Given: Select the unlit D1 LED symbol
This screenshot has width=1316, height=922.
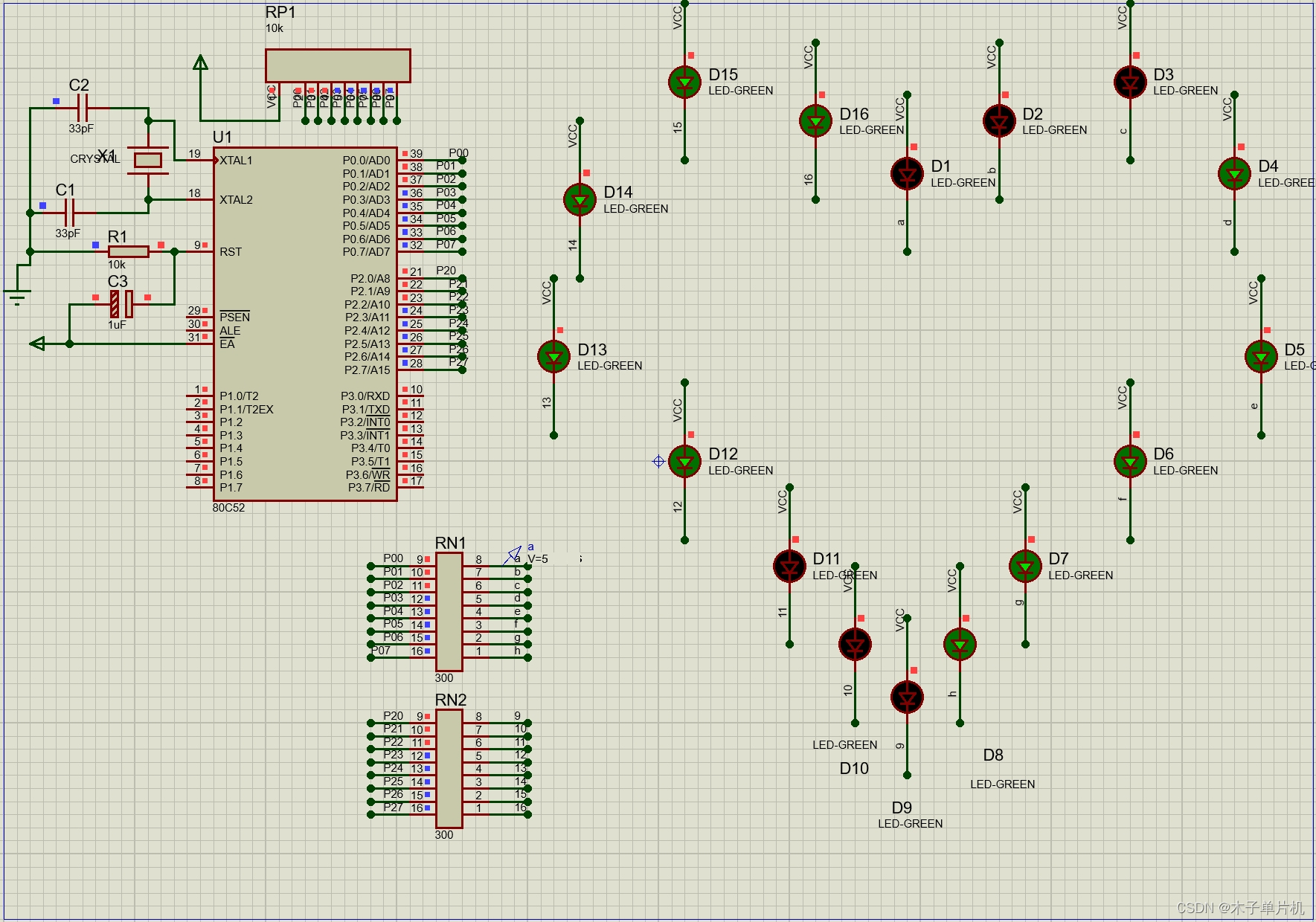Looking at the screenshot, I should tap(907, 174).
